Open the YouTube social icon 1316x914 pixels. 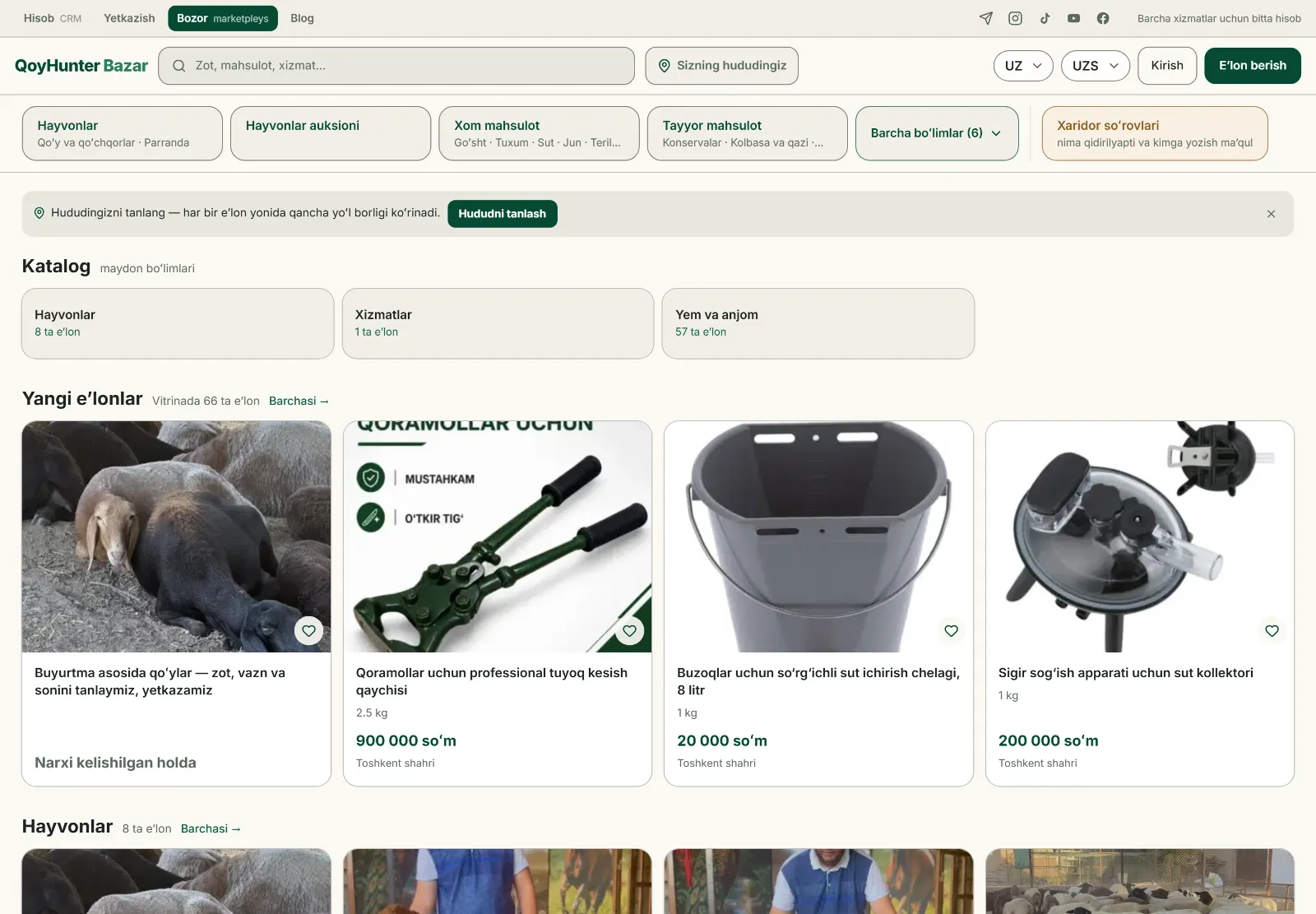(1073, 18)
